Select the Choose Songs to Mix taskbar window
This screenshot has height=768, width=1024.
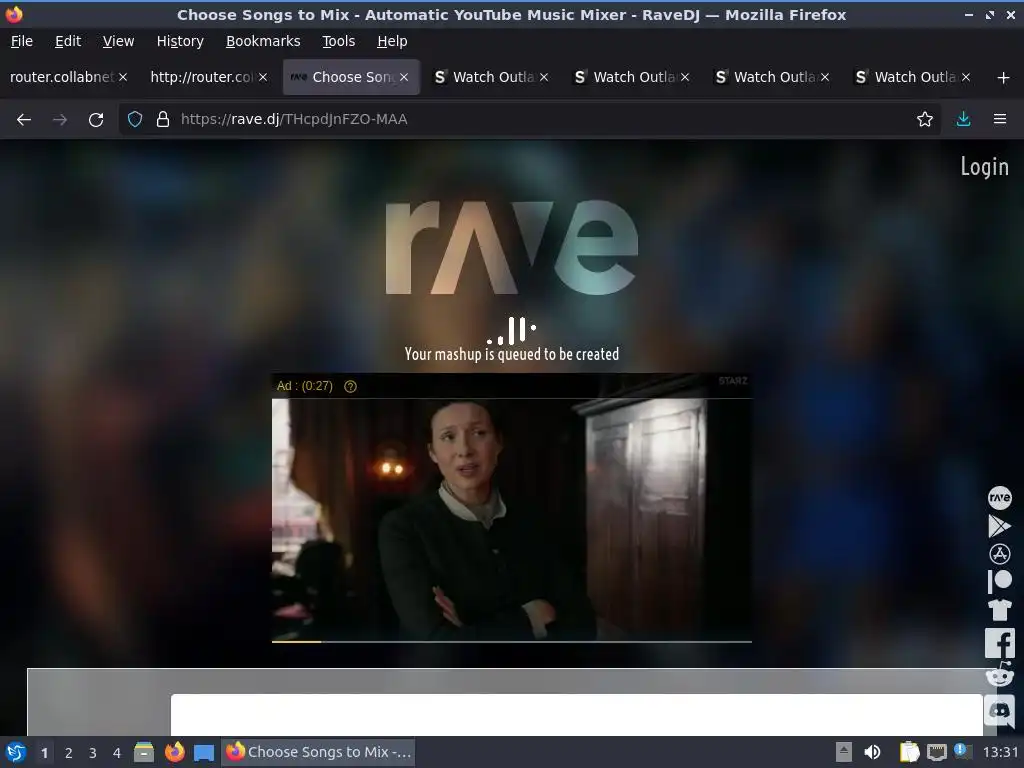tap(319, 752)
